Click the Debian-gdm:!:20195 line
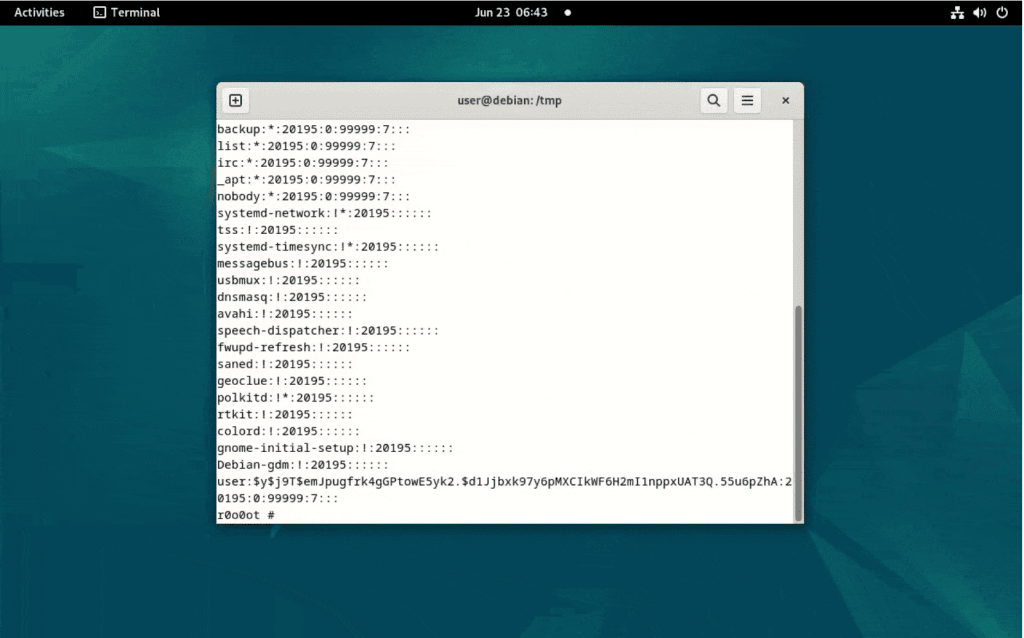The width and height of the screenshot is (1024, 638). 303,465
